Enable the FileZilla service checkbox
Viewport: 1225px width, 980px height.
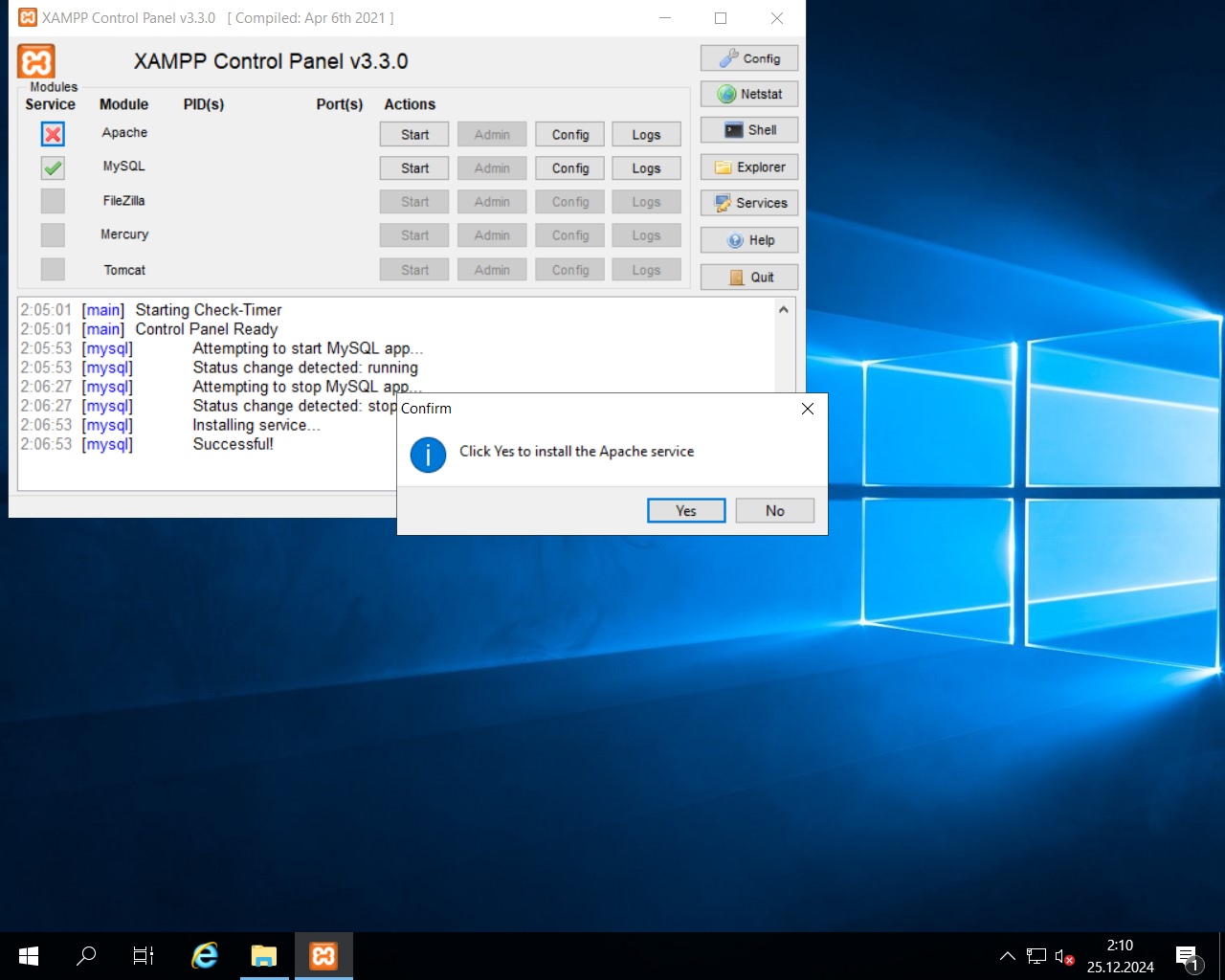pyautogui.click(x=53, y=201)
